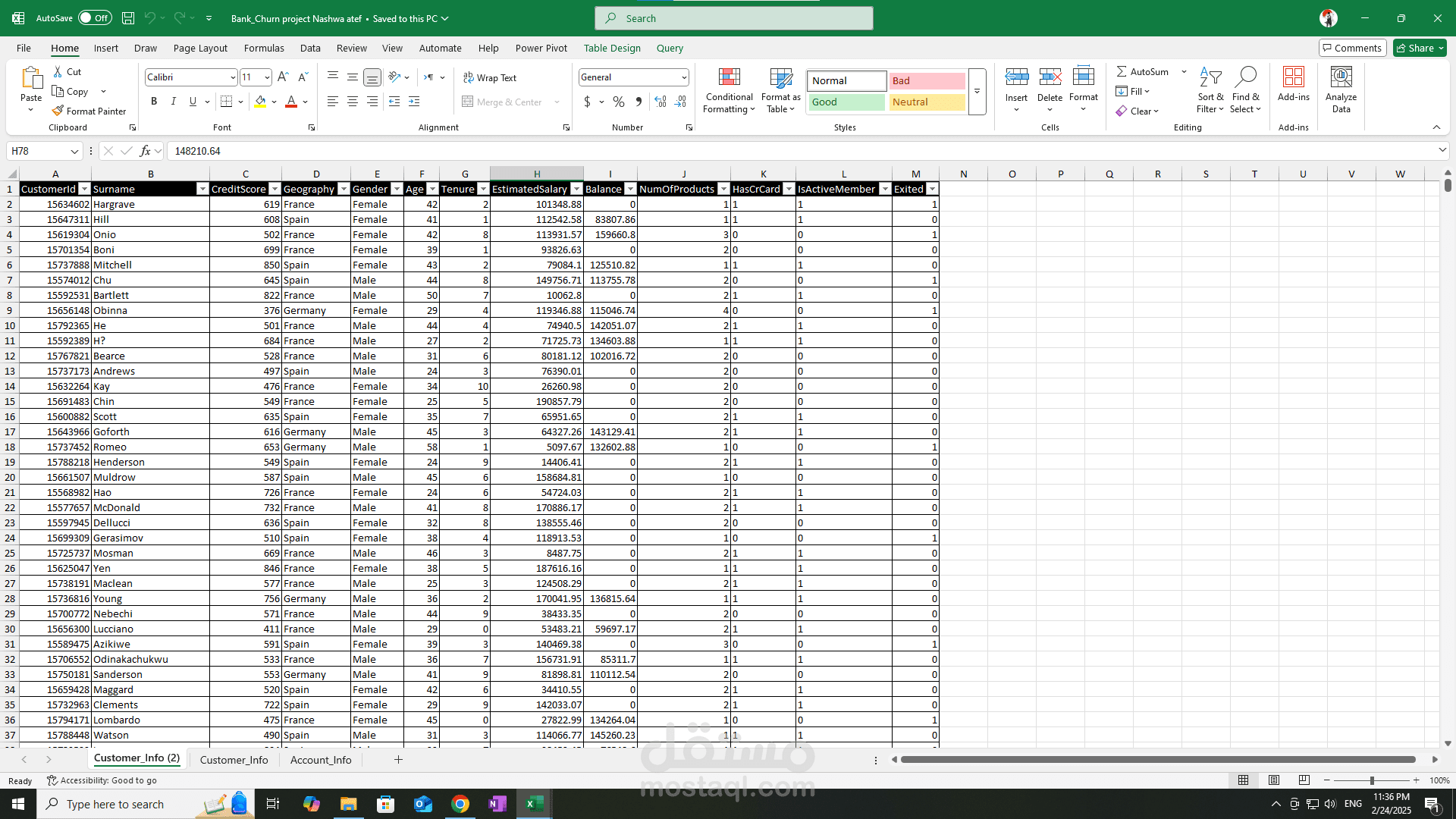Click the Undo icon

coord(150,18)
